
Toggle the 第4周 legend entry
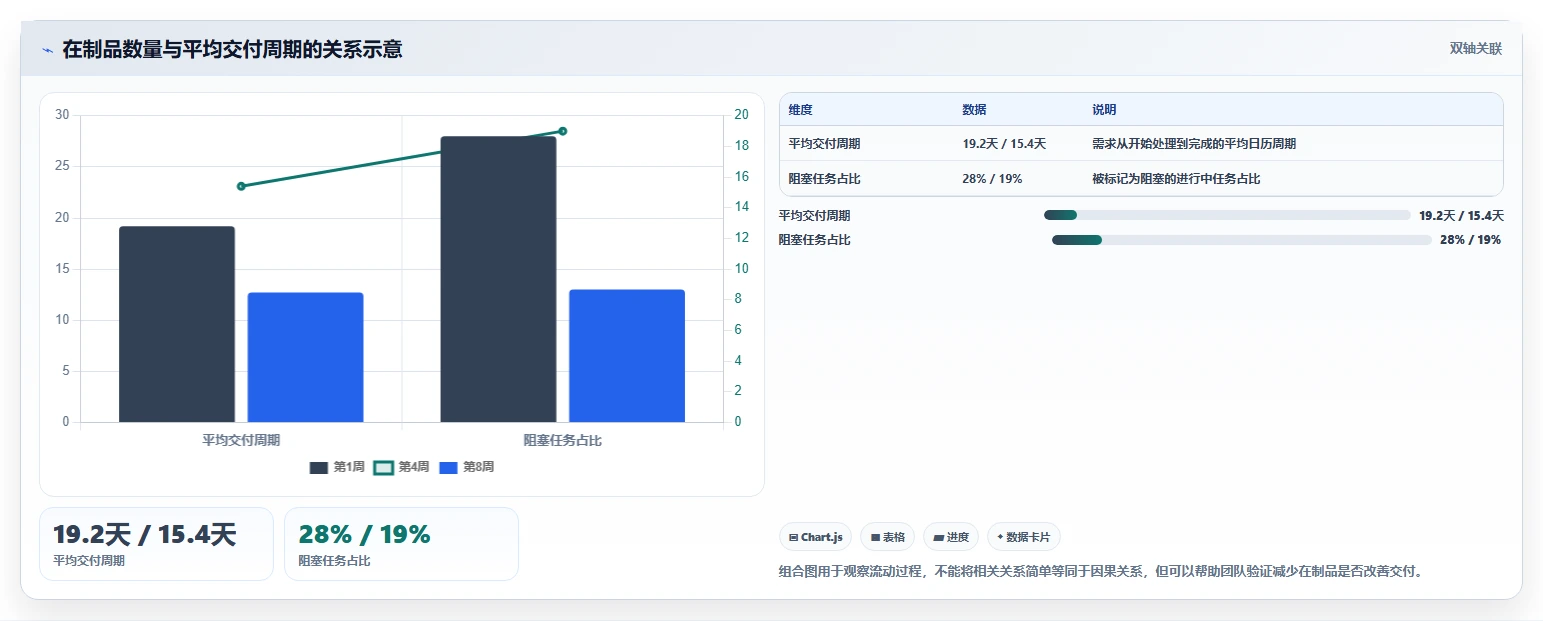point(402,467)
